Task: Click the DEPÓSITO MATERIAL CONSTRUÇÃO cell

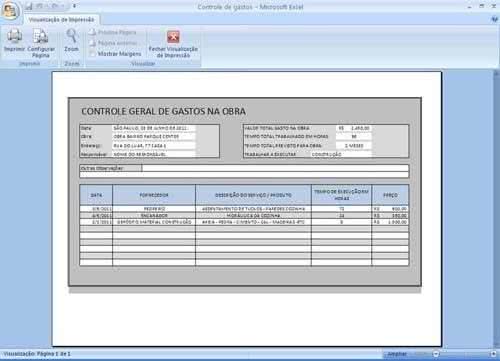Action: click(x=154, y=222)
